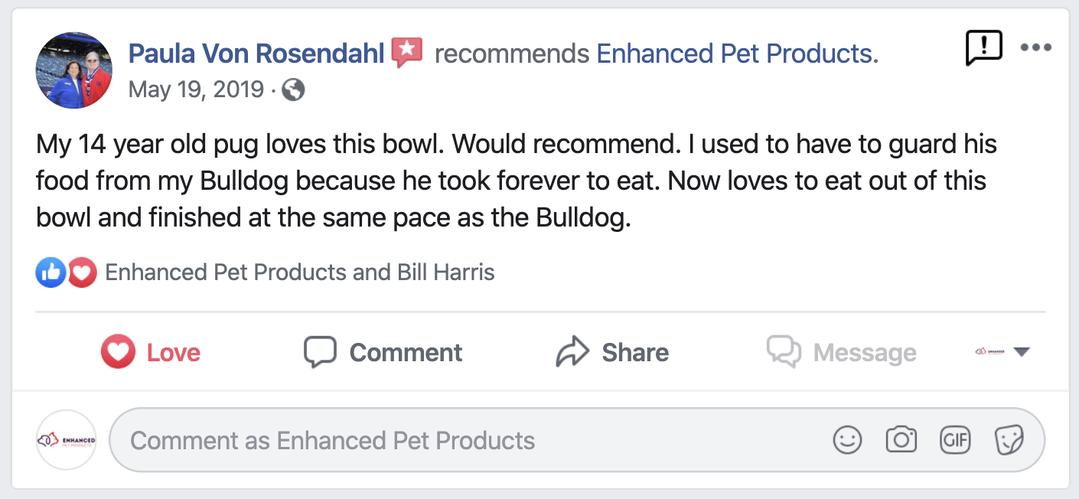Open the GIF picker in comment box
This screenshot has height=499, width=1079.
coord(955,440)
